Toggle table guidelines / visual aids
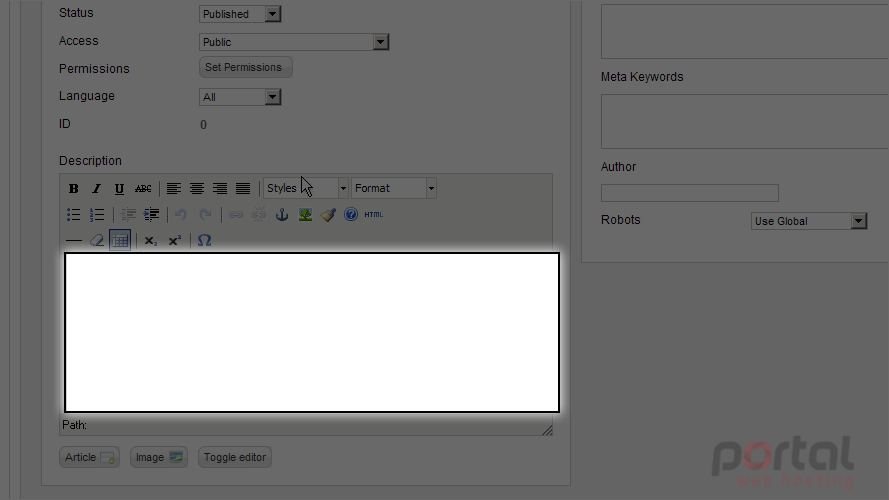 pos(120,240)
